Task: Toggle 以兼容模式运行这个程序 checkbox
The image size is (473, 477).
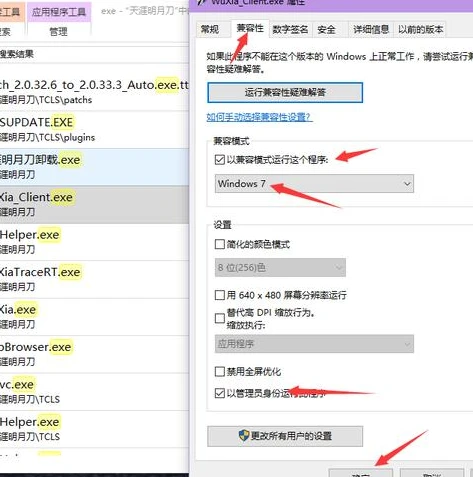Action: point(220,160)
